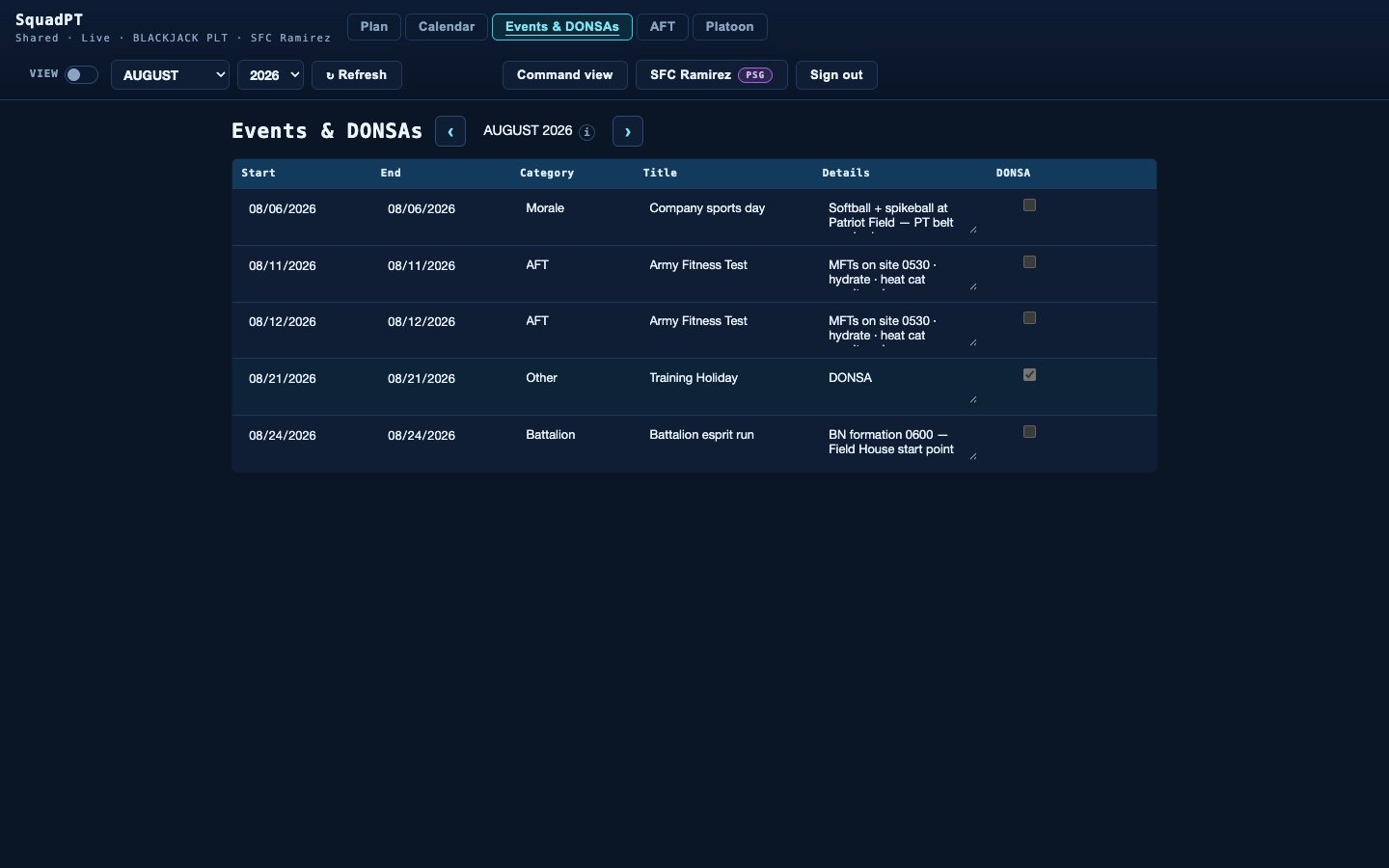Click the Details column header
This screenshot has width=1389, height=868.
tap(846, 174)
